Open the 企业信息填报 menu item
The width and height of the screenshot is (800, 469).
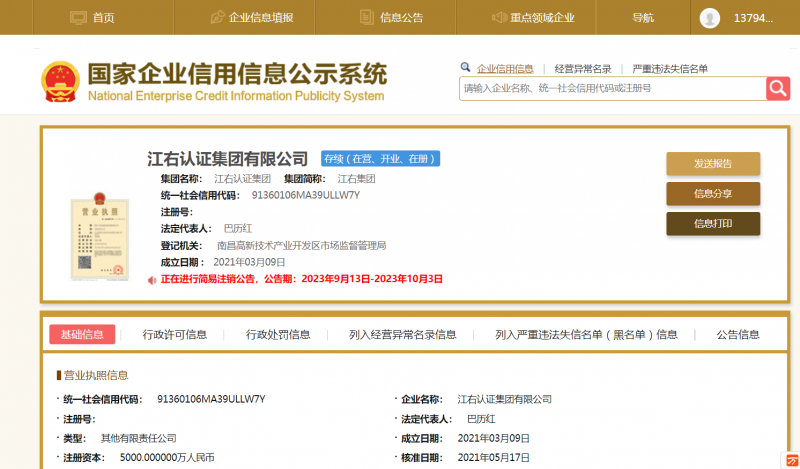click(261, 18)
